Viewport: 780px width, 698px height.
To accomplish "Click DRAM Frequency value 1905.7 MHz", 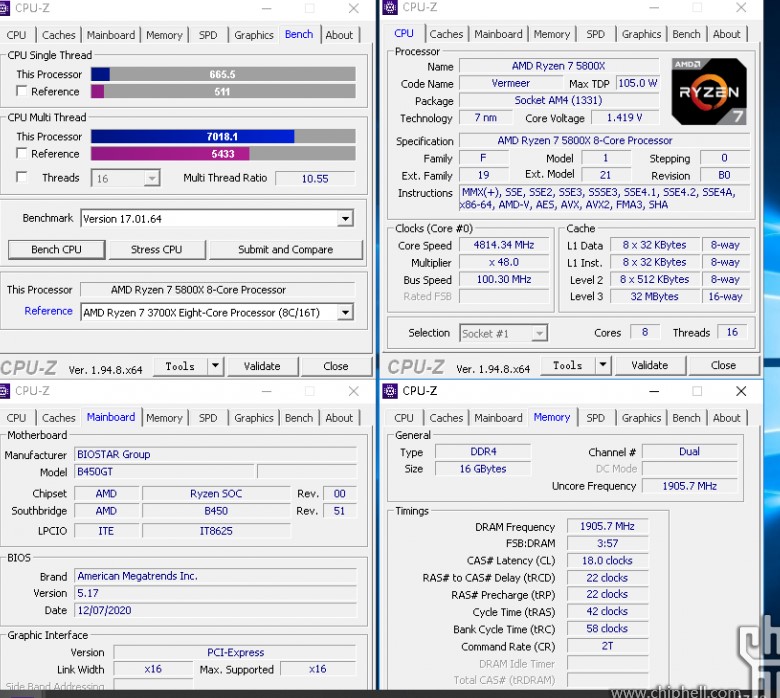I will click(x=607, y=526).
